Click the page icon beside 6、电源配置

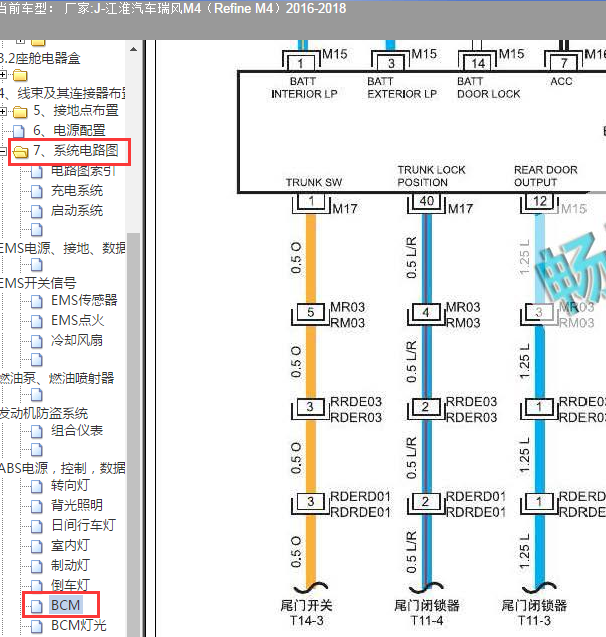tap(19, 131)
